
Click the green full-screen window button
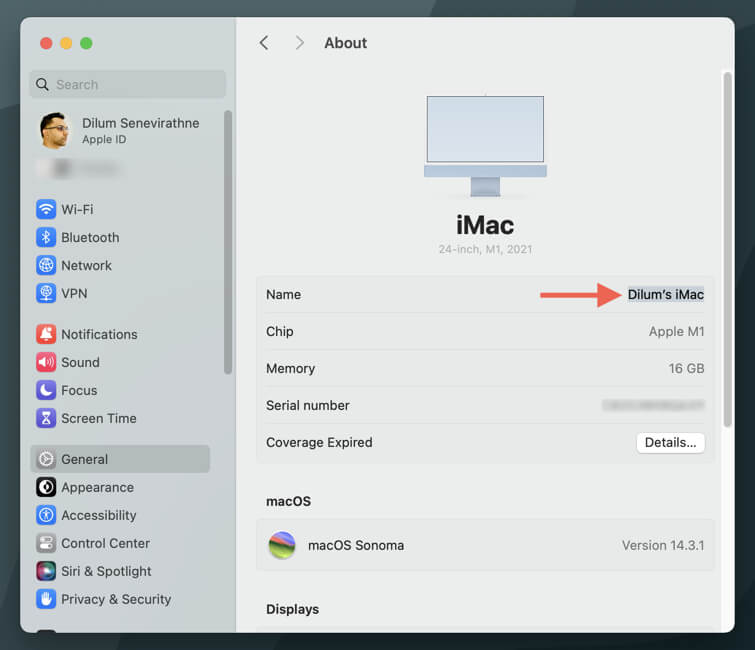pyautogui.click(x=86, y=43)
